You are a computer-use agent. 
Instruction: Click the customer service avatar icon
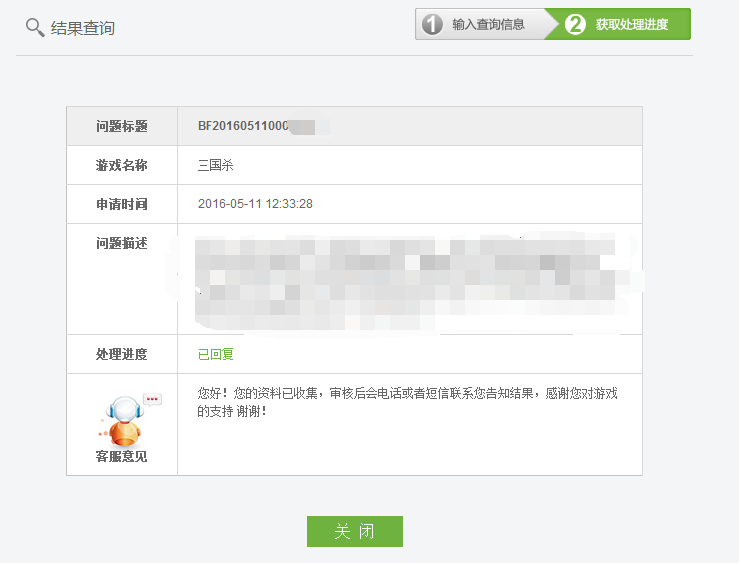coord(129,420)
